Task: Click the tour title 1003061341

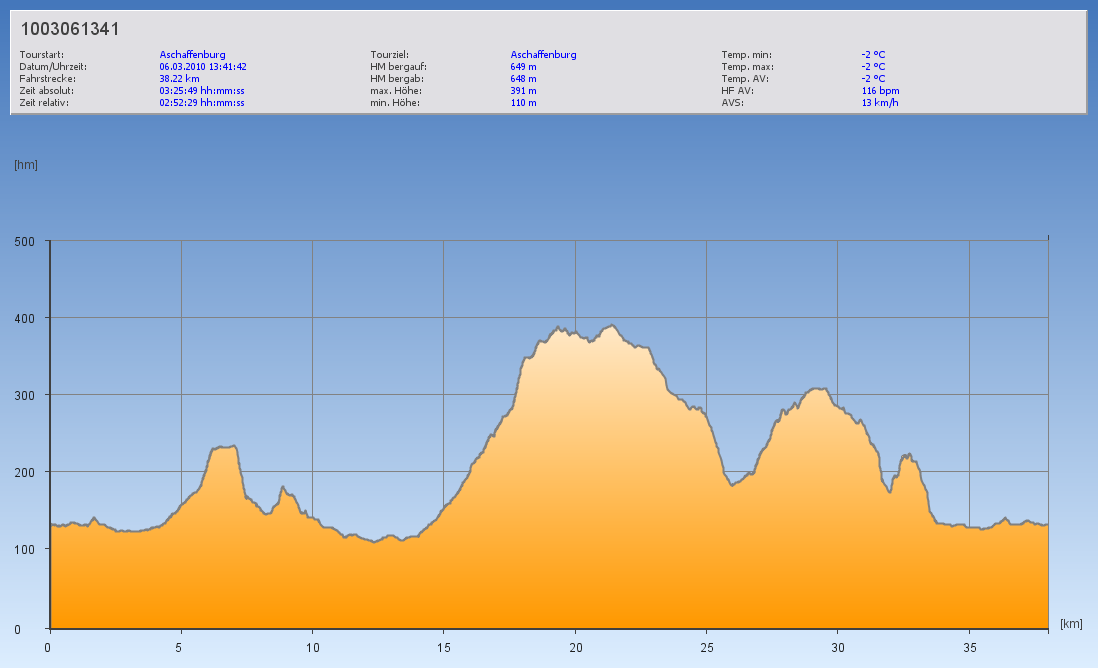Action: pyautogui.click(x=70, y=29)
